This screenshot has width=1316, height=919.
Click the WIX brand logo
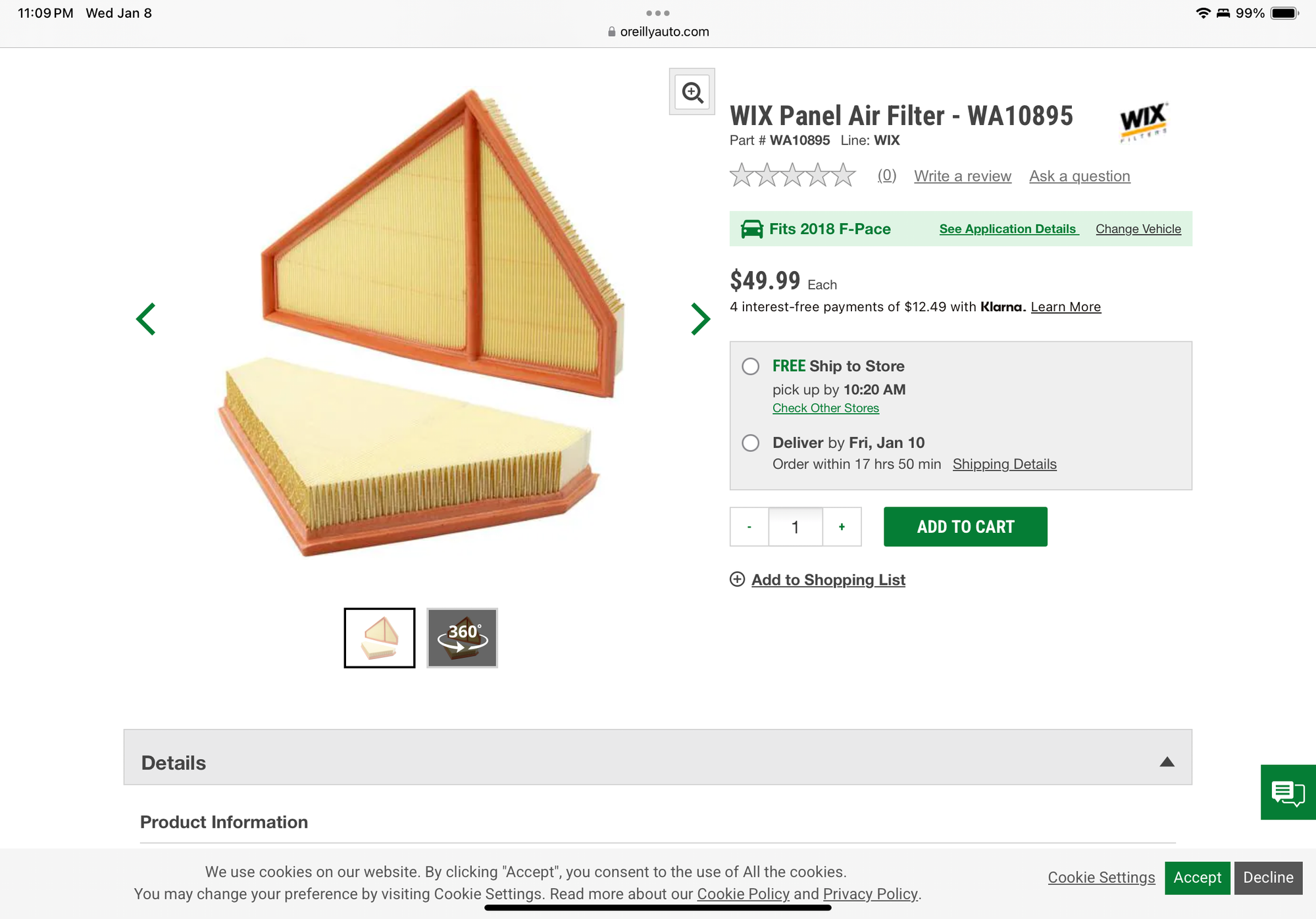click(x=1144, y=121)
